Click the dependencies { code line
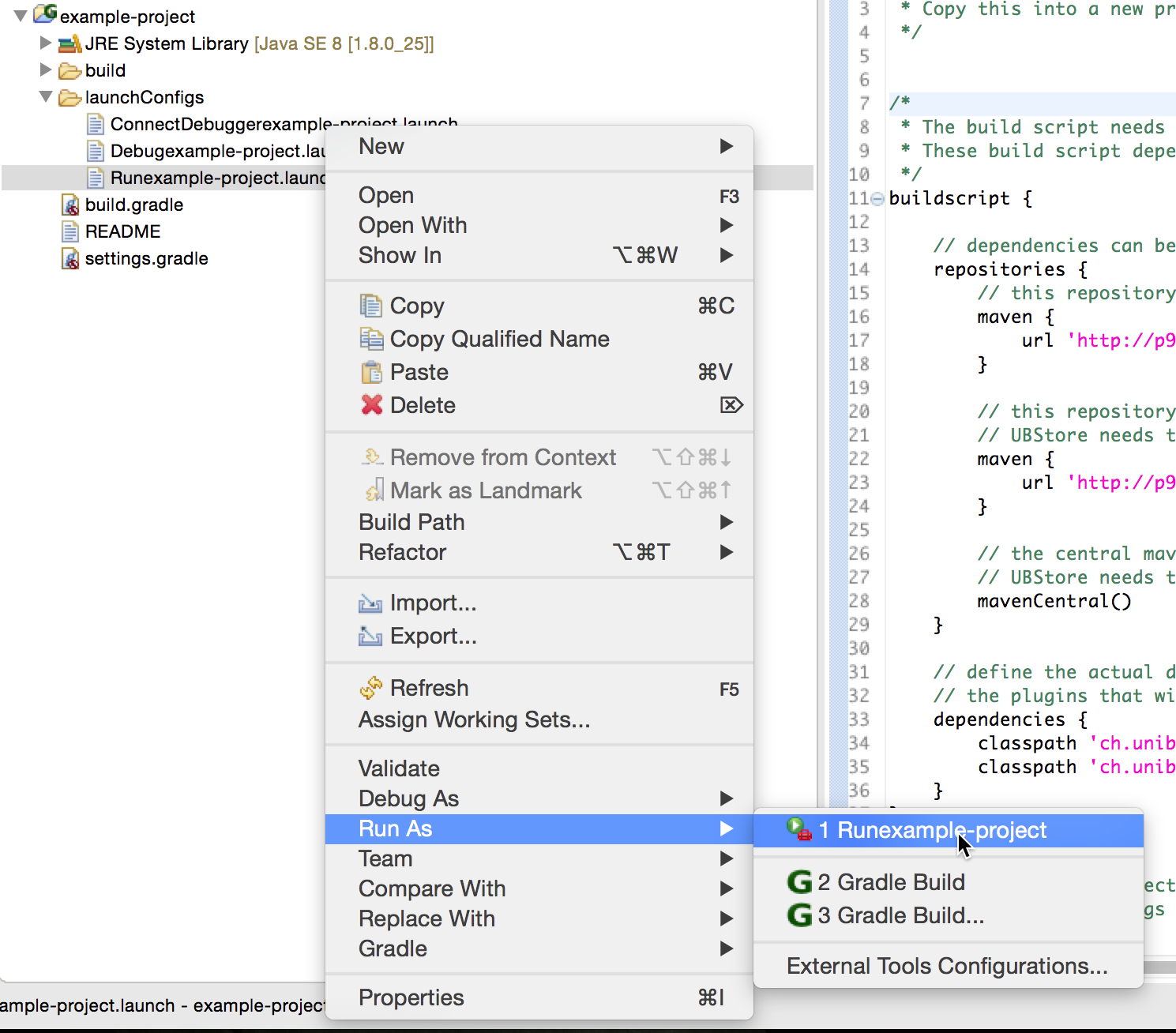Screen dimensions: 1176x1033 point(1010,719)
